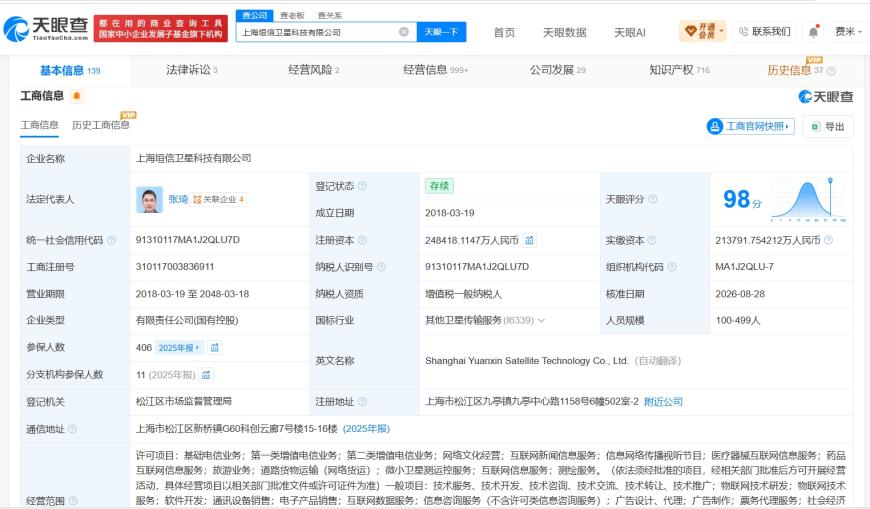
Task: Open 工商官网快照 dropdown button
Action: point(750,127)
